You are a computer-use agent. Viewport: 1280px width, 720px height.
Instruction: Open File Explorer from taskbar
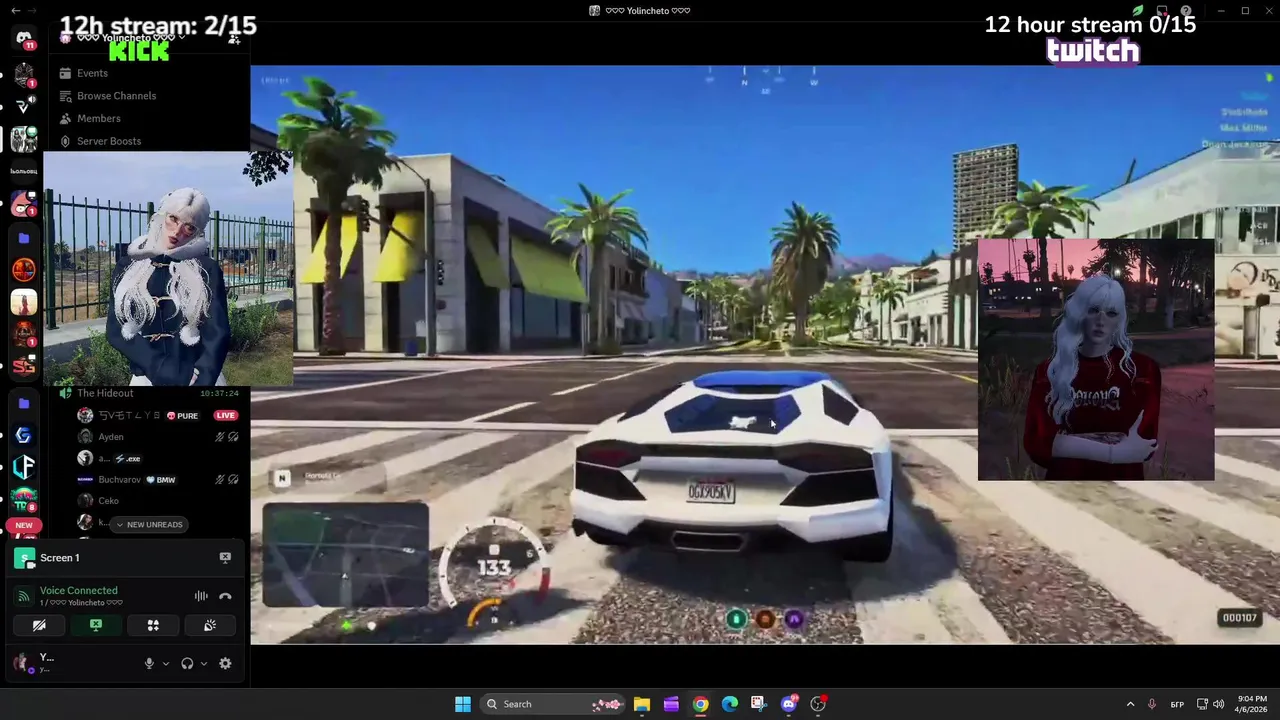pyautogui.click(x=642, y=704)
